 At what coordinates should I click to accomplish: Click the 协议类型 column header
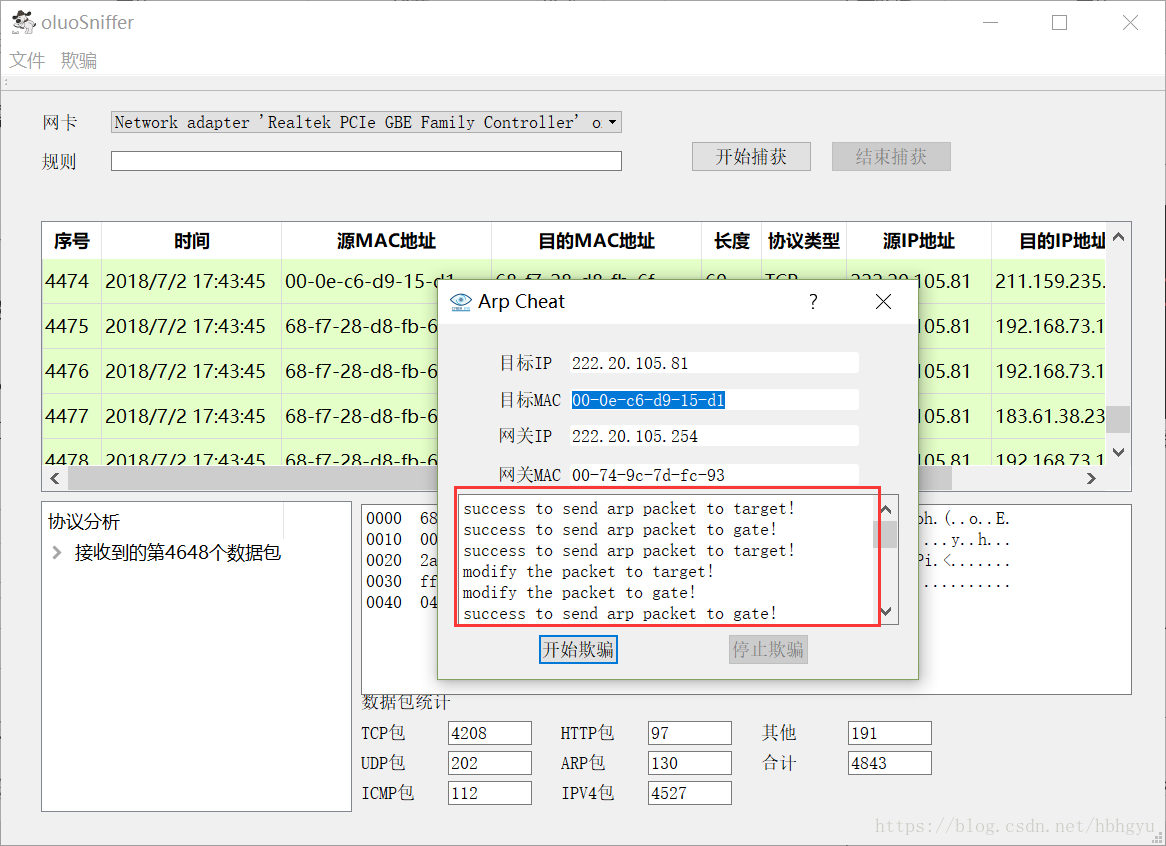coord(804,241)
